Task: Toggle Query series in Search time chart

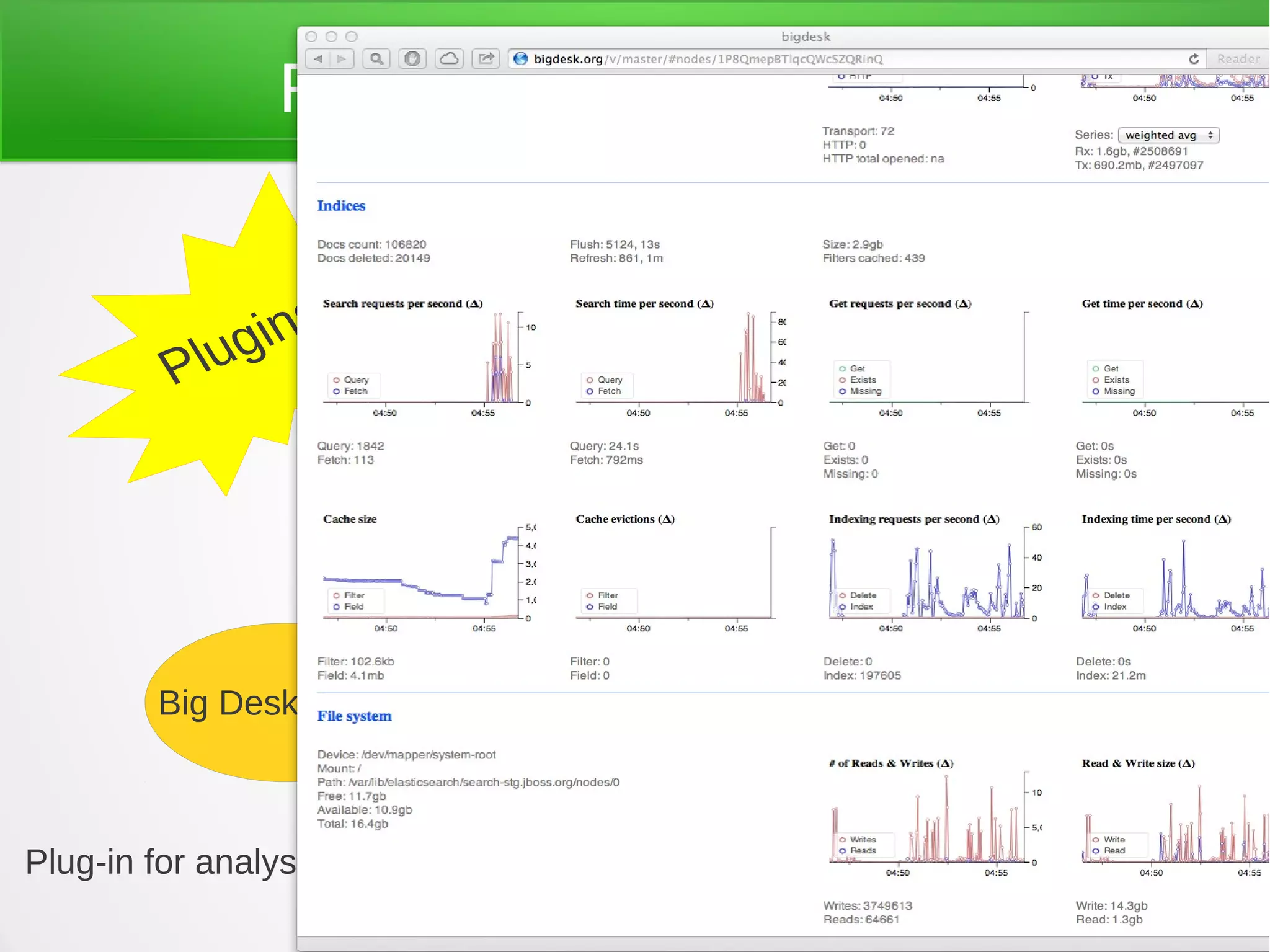Action: 604,380
